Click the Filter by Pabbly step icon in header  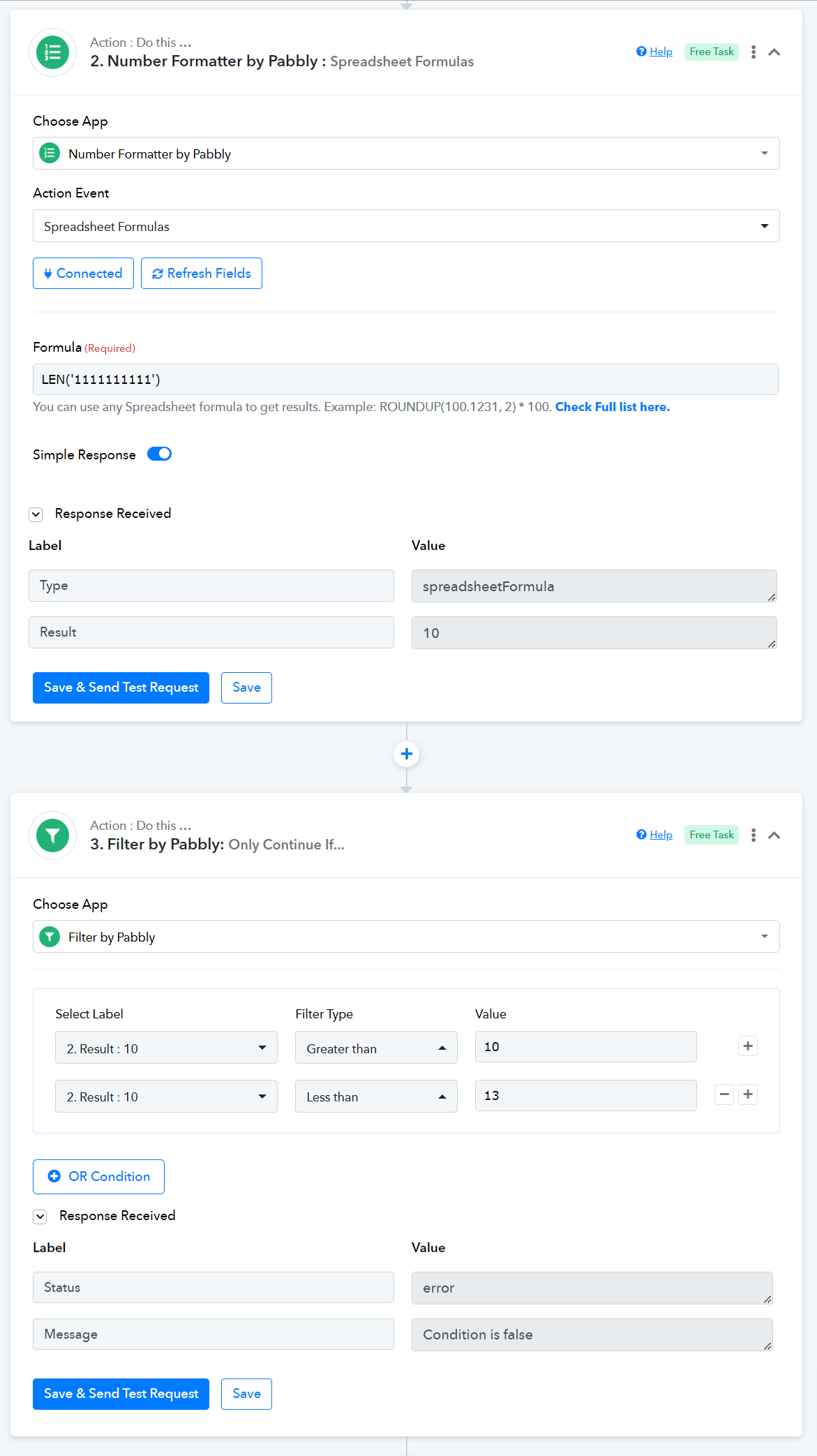coord(52,835)
